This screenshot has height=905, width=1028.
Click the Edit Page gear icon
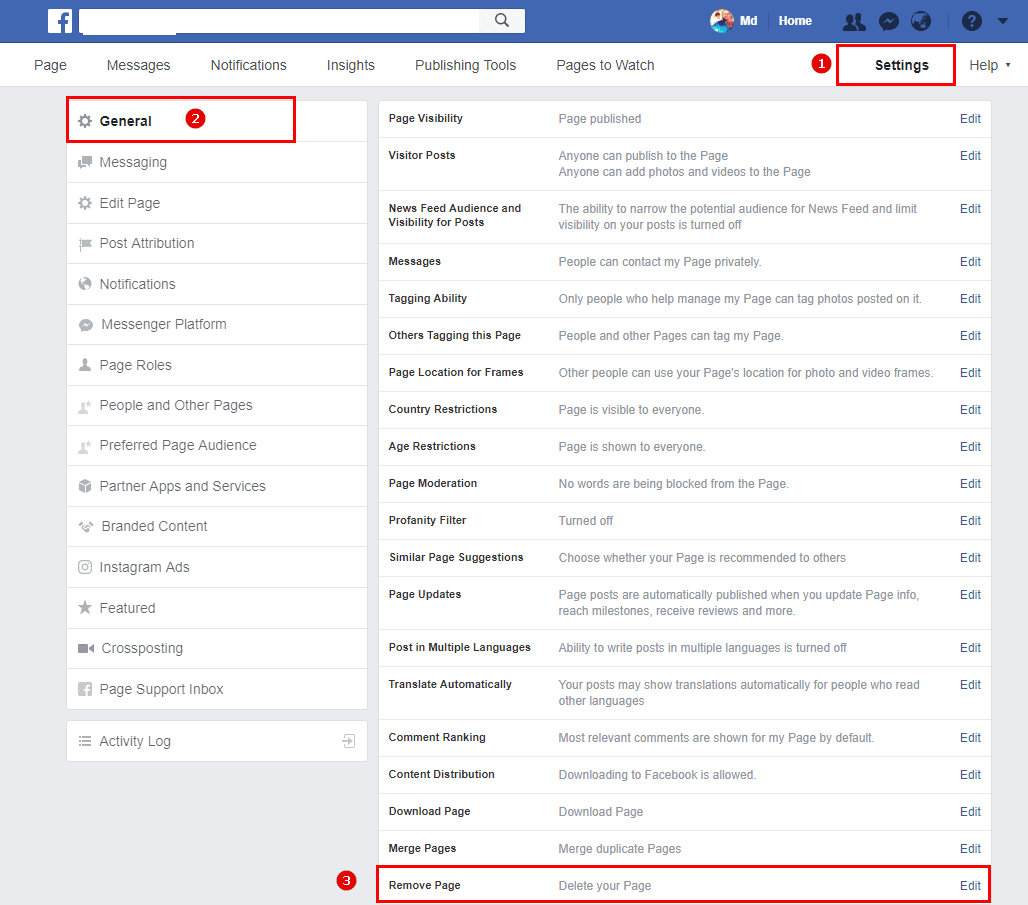(85, 203)
